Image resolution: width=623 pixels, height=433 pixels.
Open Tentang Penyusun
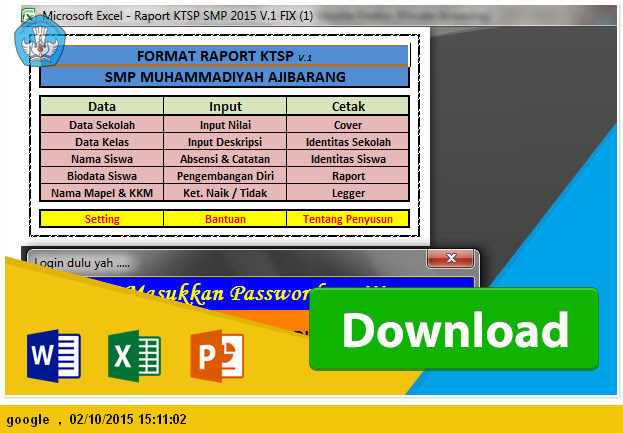(x=348, y=219)
